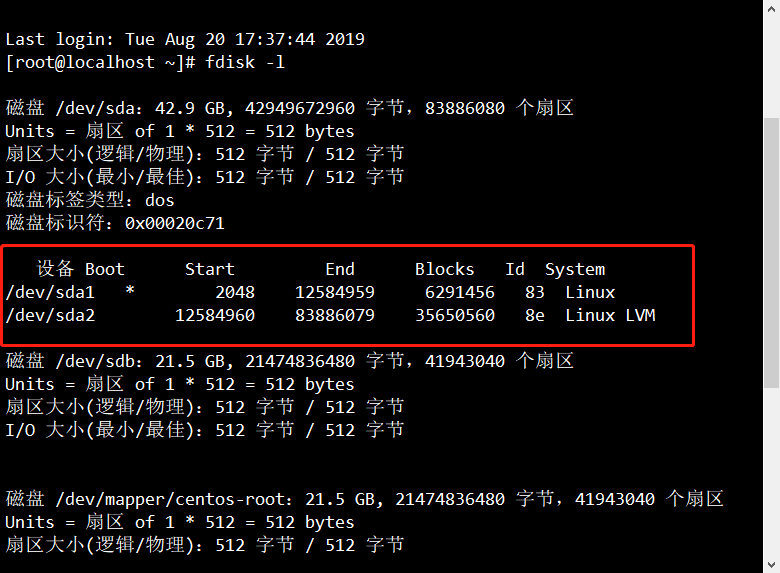The height and width of the screenshot is (573, 780).
Task: Click the 'End' column header
Action: (x=340, y=269)
